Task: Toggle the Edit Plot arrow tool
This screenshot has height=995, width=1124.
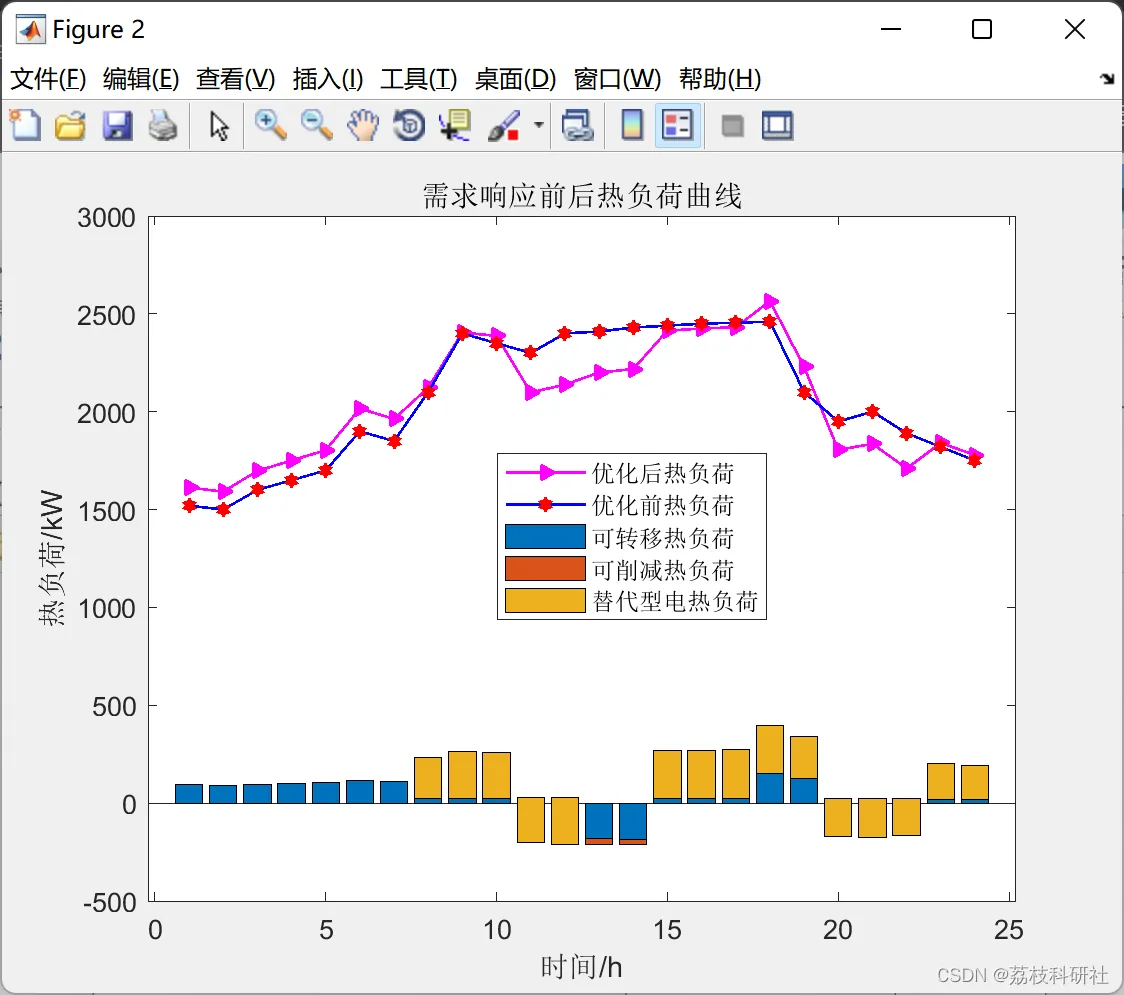Action: 219,125
